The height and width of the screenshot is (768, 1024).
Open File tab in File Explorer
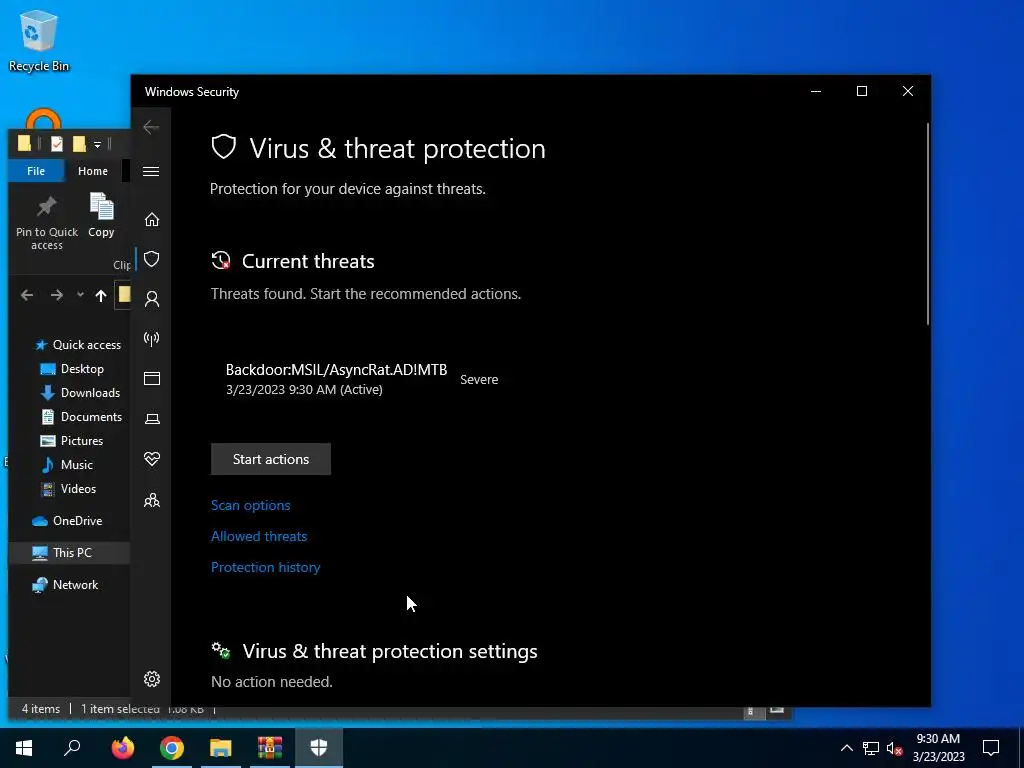(x=36, y=170)
